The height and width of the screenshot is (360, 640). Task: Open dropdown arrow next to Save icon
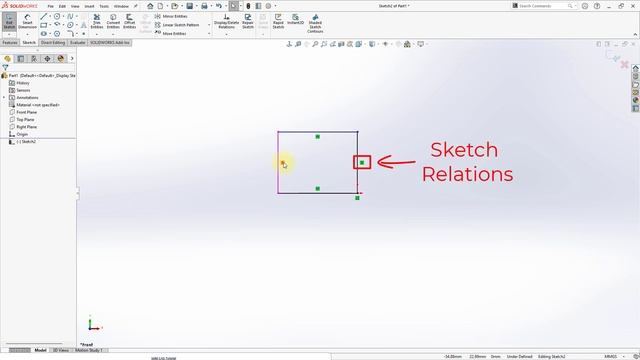click(196, 6)
